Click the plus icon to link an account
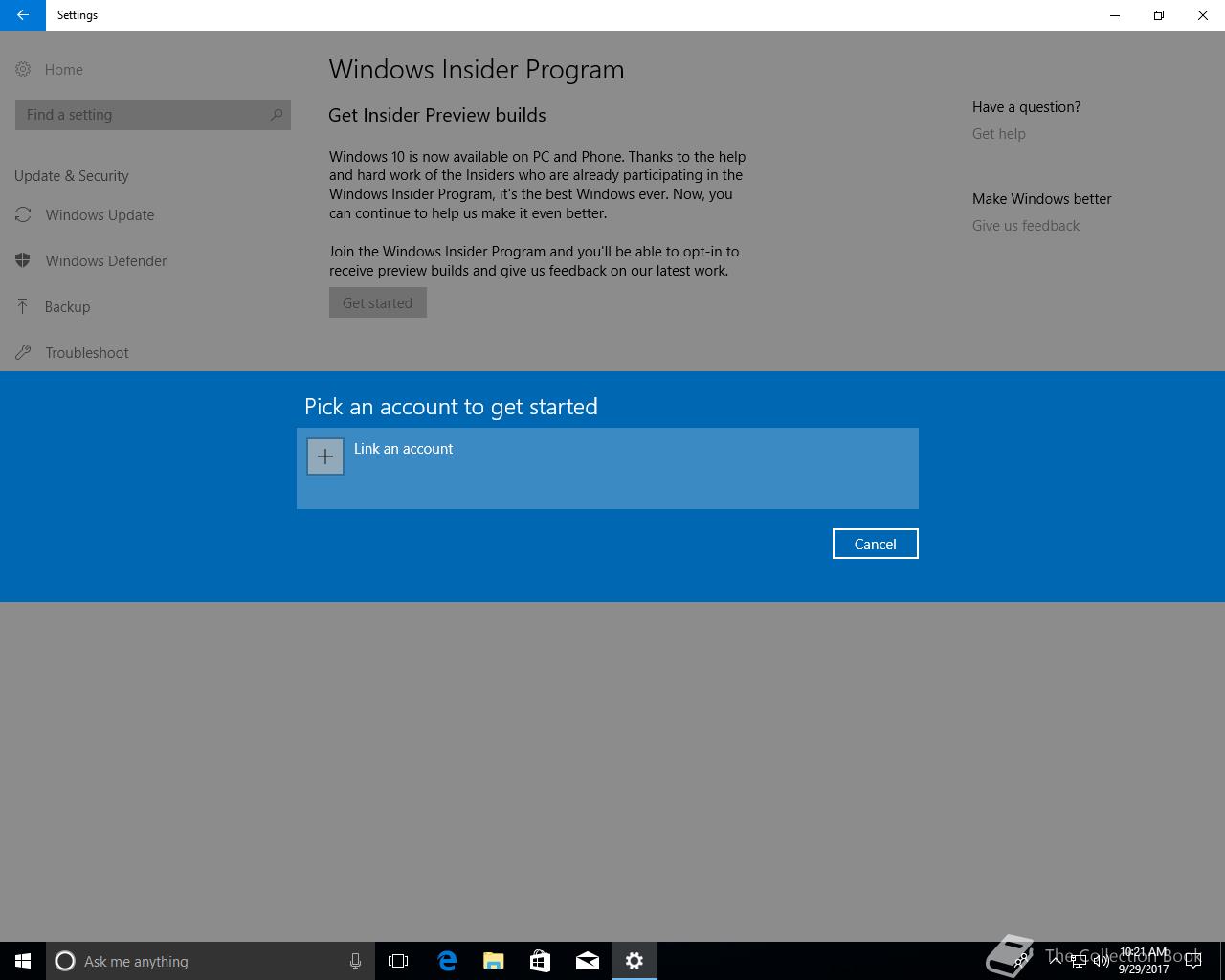 pos(325,457)
